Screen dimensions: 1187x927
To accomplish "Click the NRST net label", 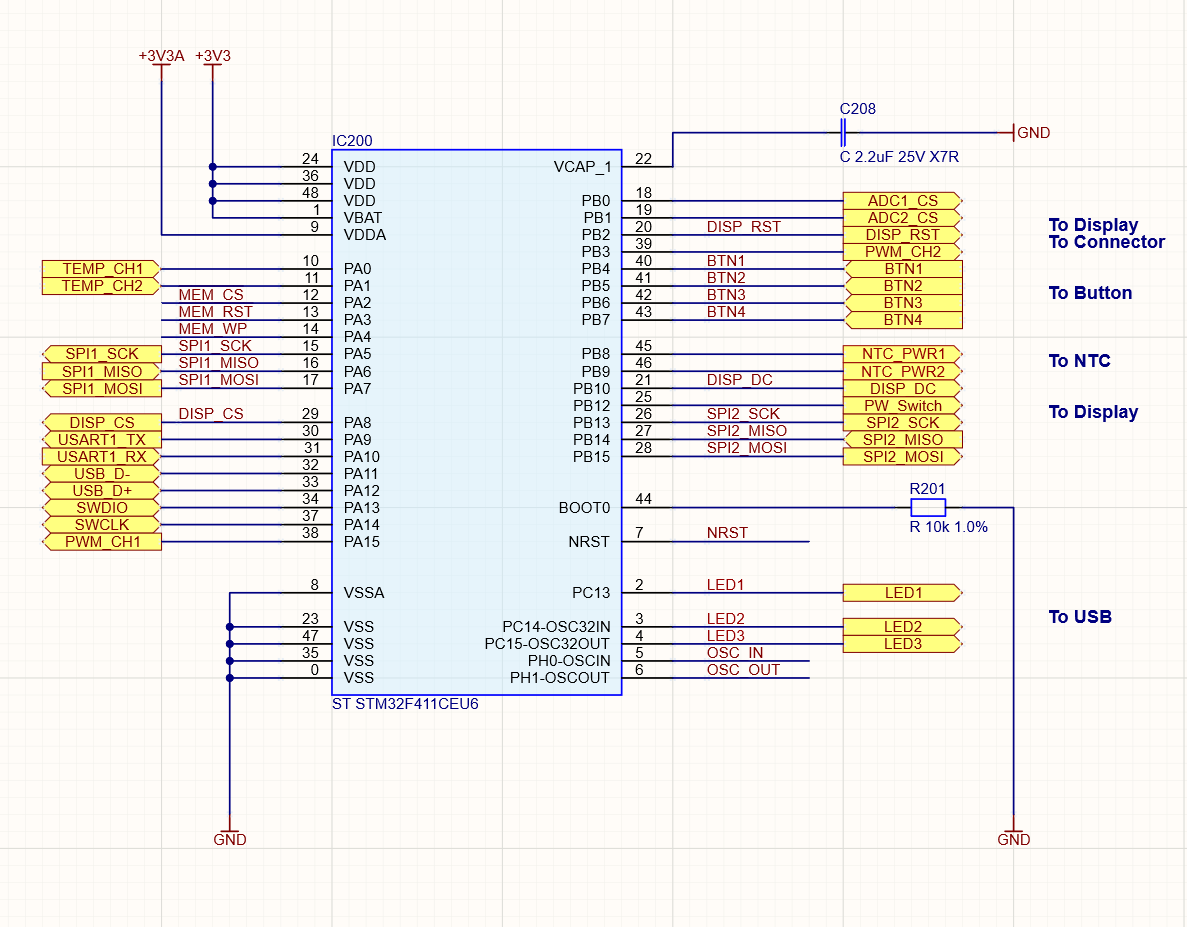I will click(727, 533).
